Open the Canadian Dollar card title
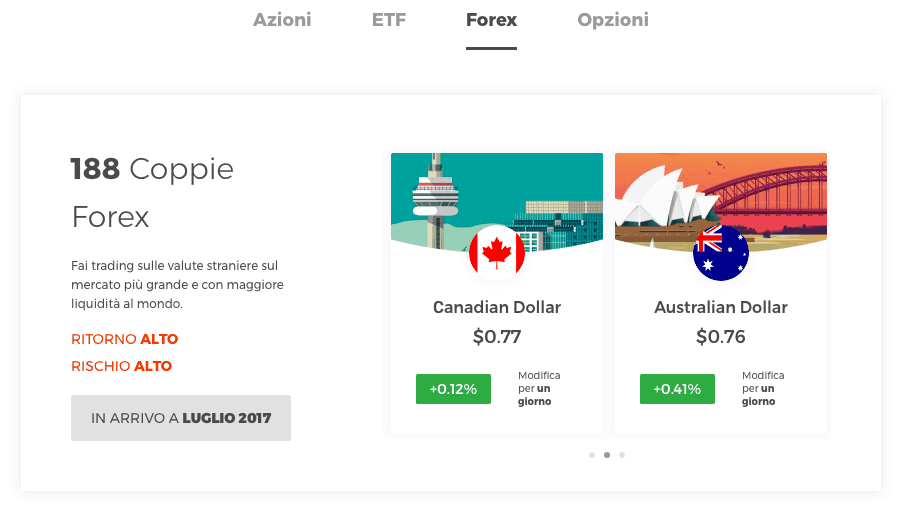The width and height of the screenshot is (898, 509). [x=497, y=307]
